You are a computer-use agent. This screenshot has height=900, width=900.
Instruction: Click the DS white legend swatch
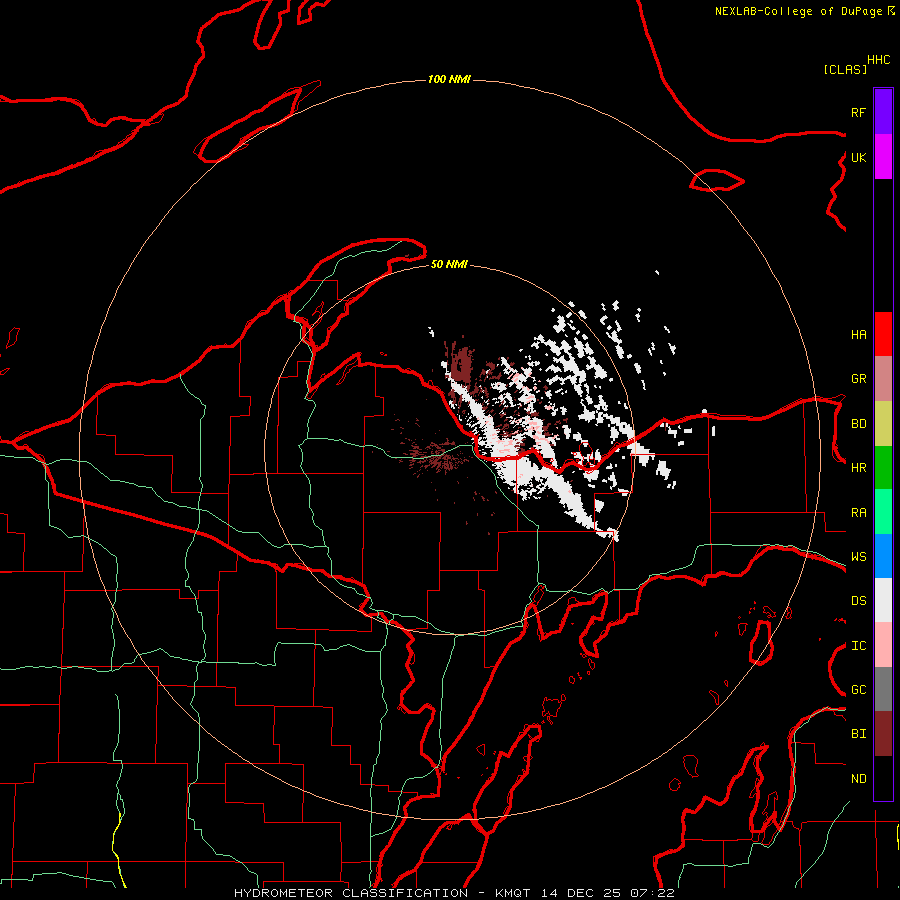883,600
